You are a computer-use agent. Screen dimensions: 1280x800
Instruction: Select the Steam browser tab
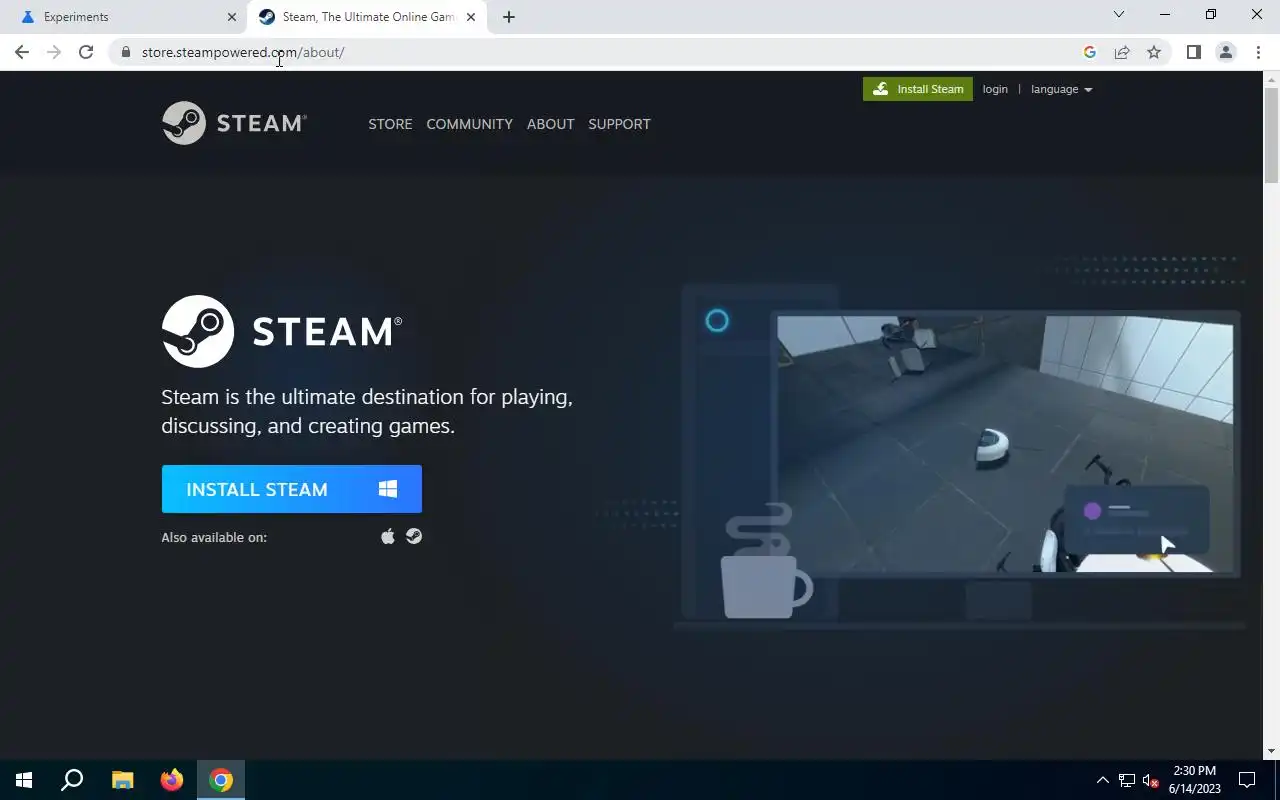click(366, 17)
